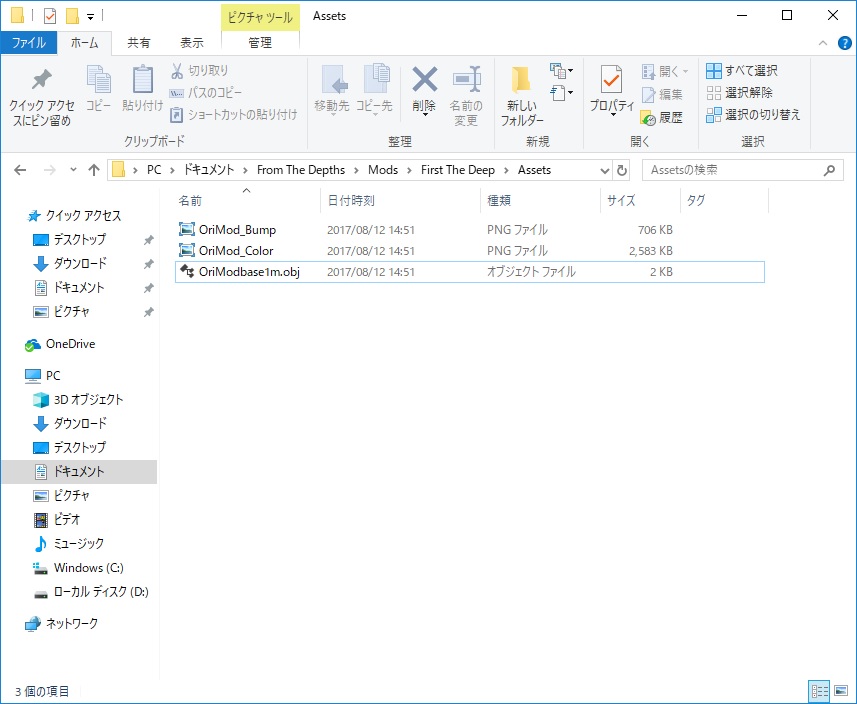Expand the ribbon help chevron at top right
Screen dimensions: 857x704
[x=821, y=43]
